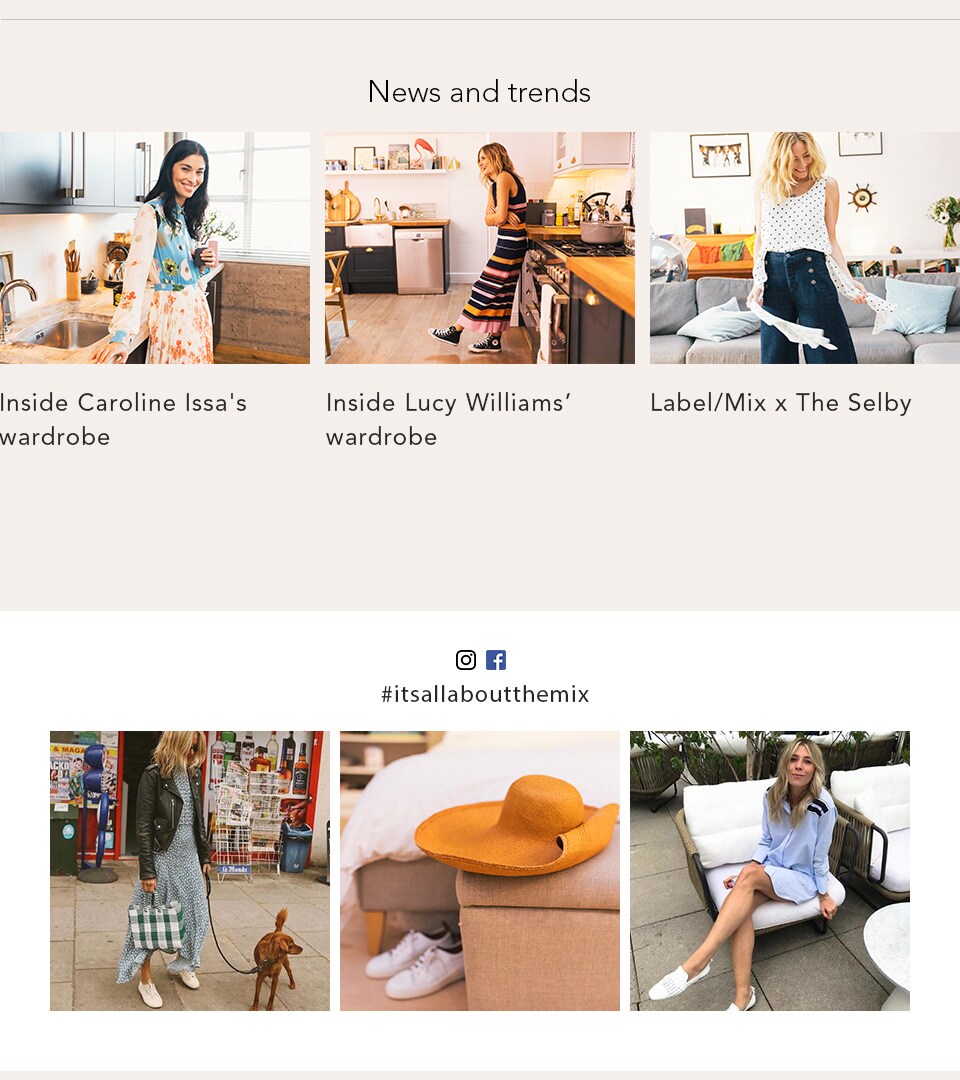
Task: Open 'Label/Mix x The Selby' article link
Action: click(x=781, y=403)
